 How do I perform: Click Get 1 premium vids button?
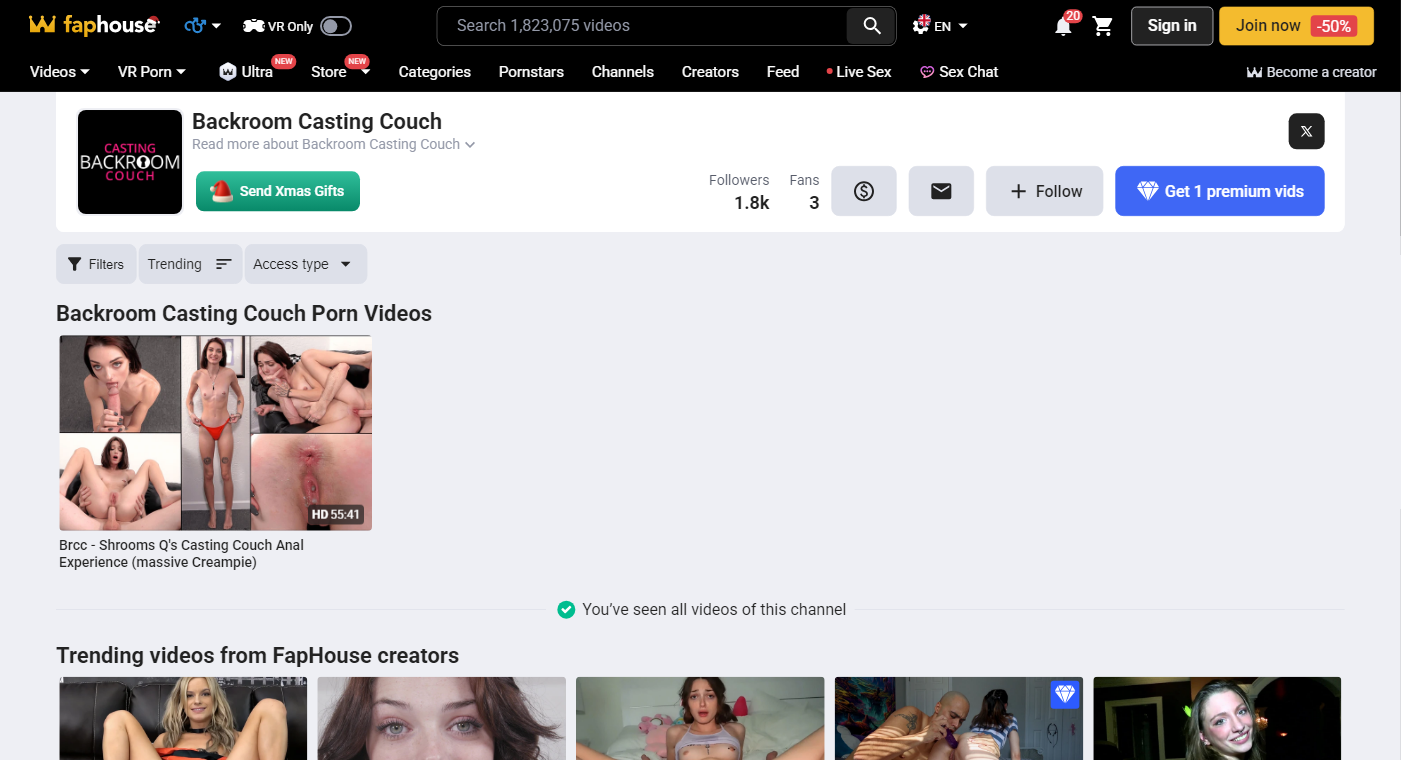tap(1220, 191)
